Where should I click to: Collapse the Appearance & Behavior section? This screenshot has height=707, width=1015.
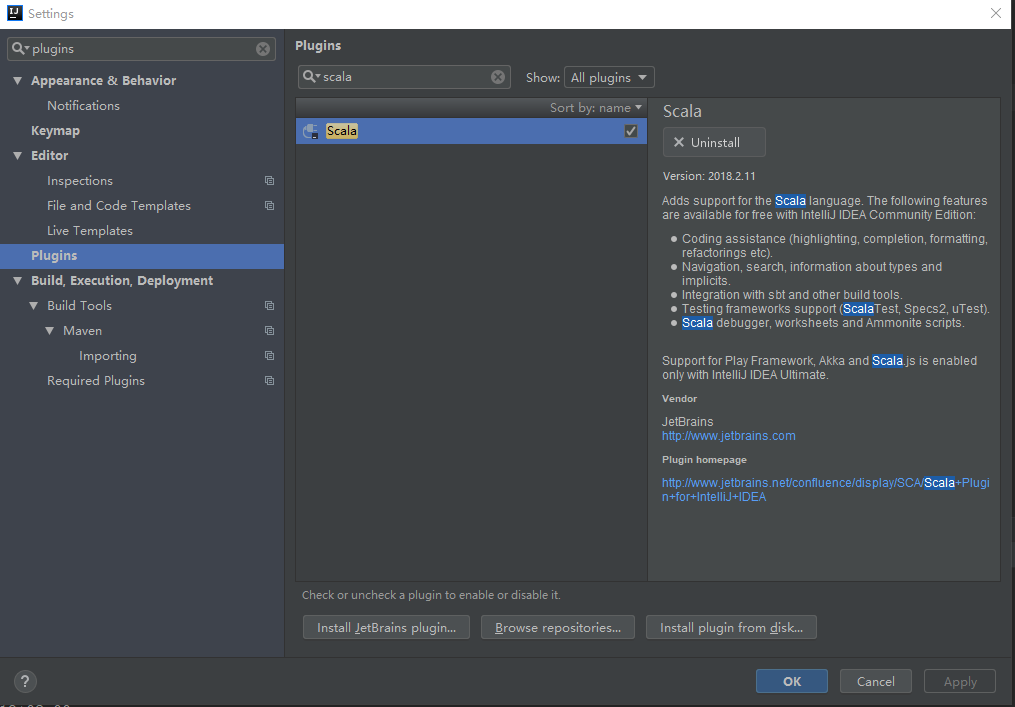click(x=17, y=81)
